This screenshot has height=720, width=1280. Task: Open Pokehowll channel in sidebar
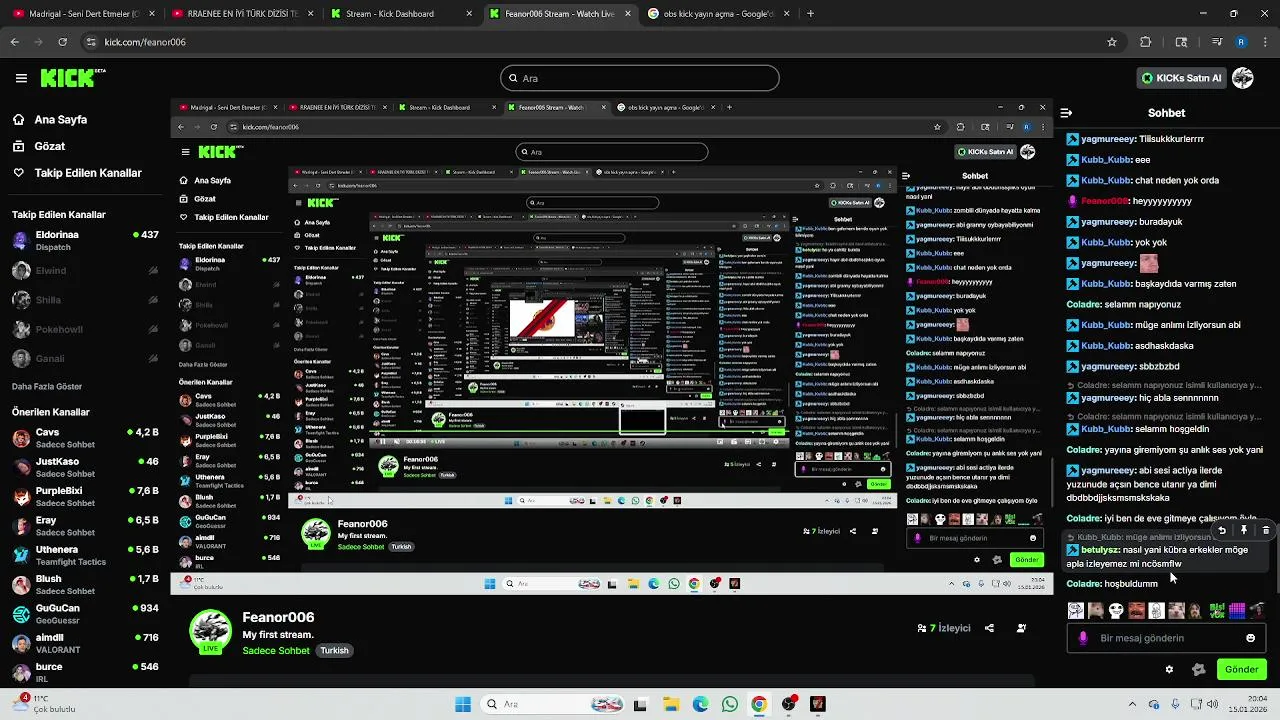[85, 329]
